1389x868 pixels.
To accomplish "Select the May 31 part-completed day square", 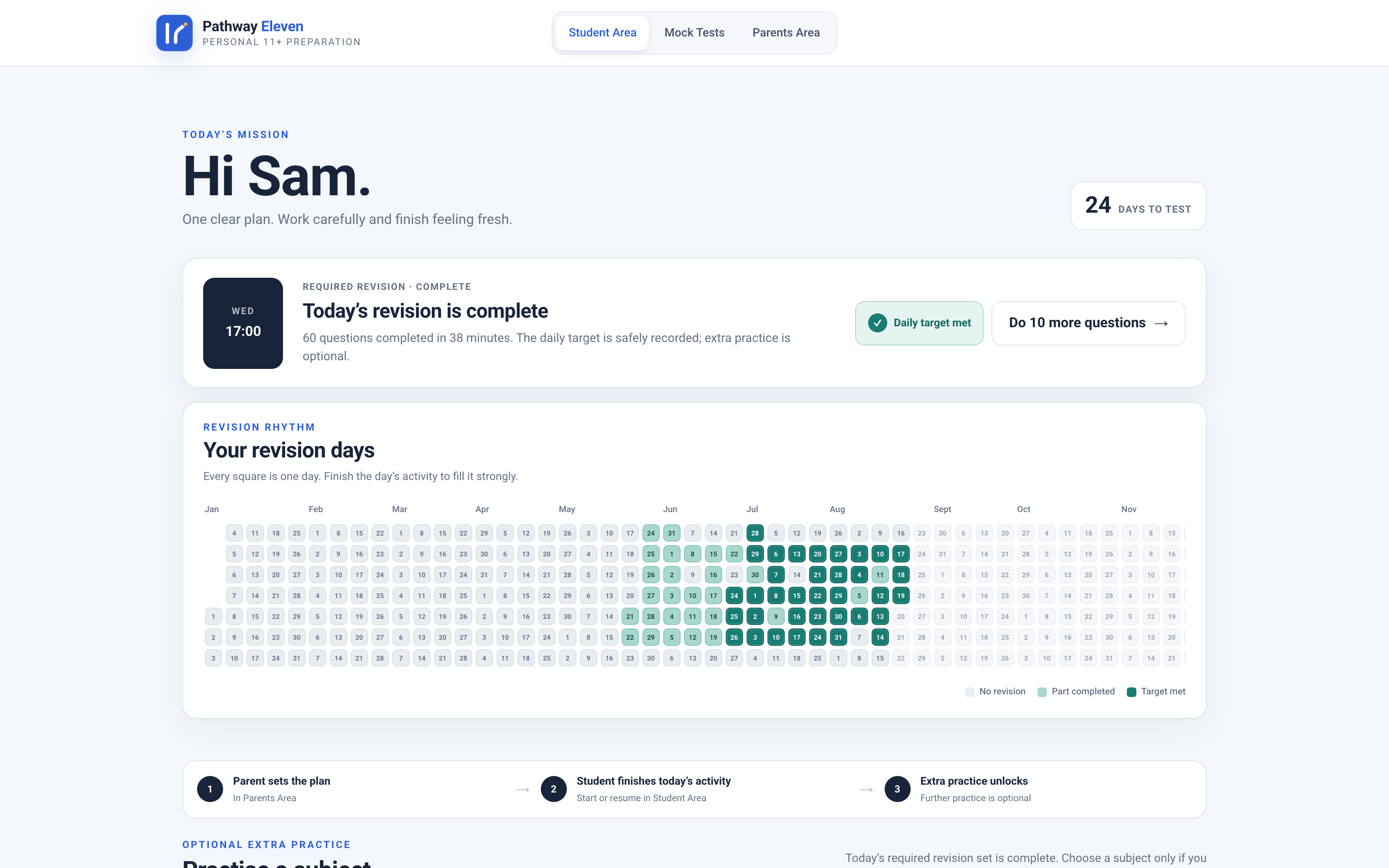I will tap(671, 533).
